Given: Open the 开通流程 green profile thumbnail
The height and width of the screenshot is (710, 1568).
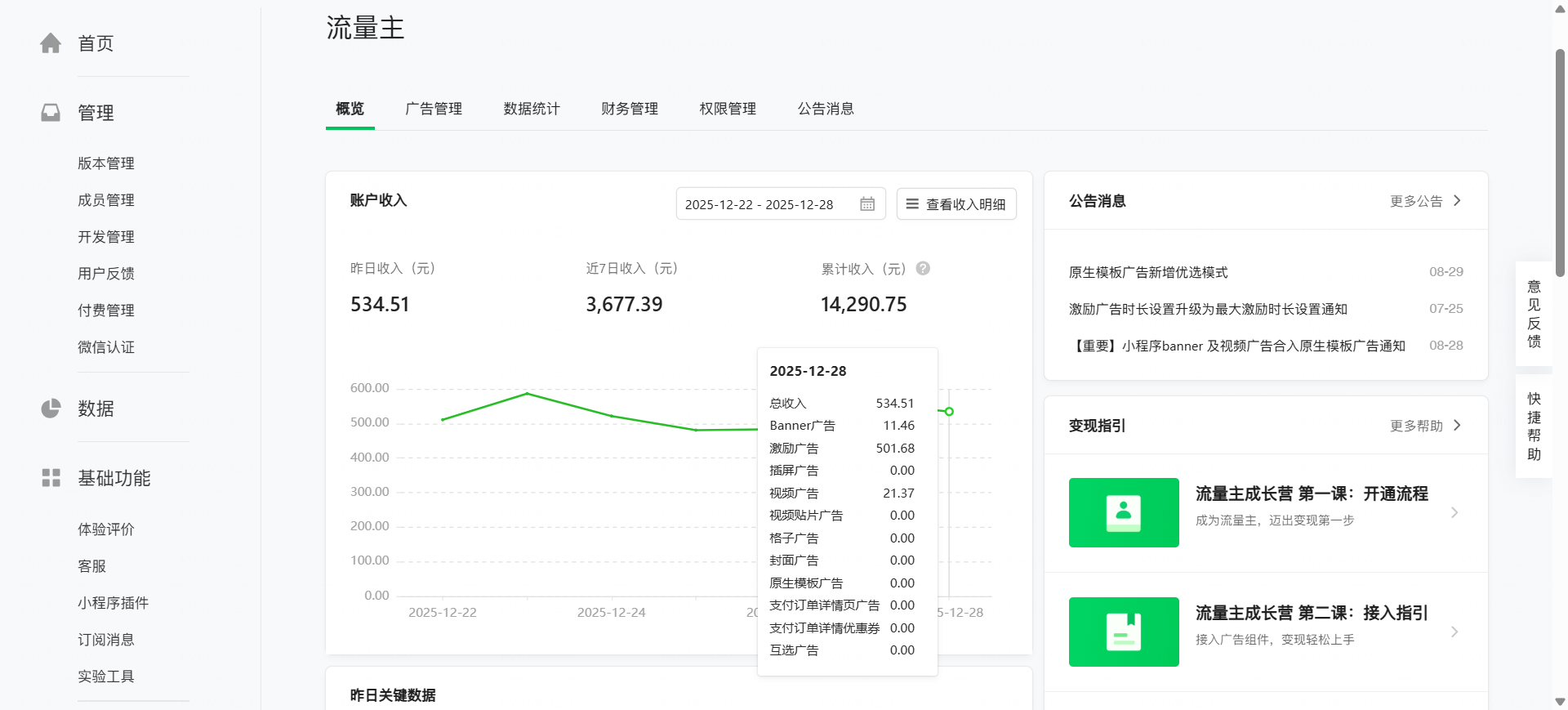Looking at the screenshot, I should pyautogui.click(x=1124, y=512).
